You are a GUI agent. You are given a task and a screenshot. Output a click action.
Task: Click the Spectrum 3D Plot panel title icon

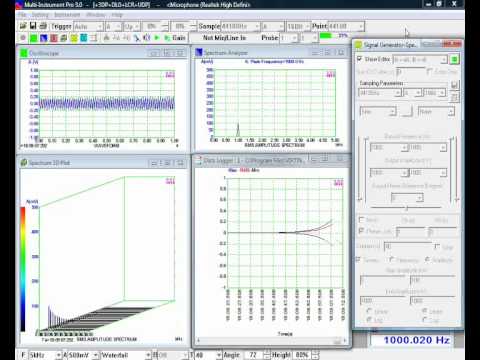click(x=24, y=163)
